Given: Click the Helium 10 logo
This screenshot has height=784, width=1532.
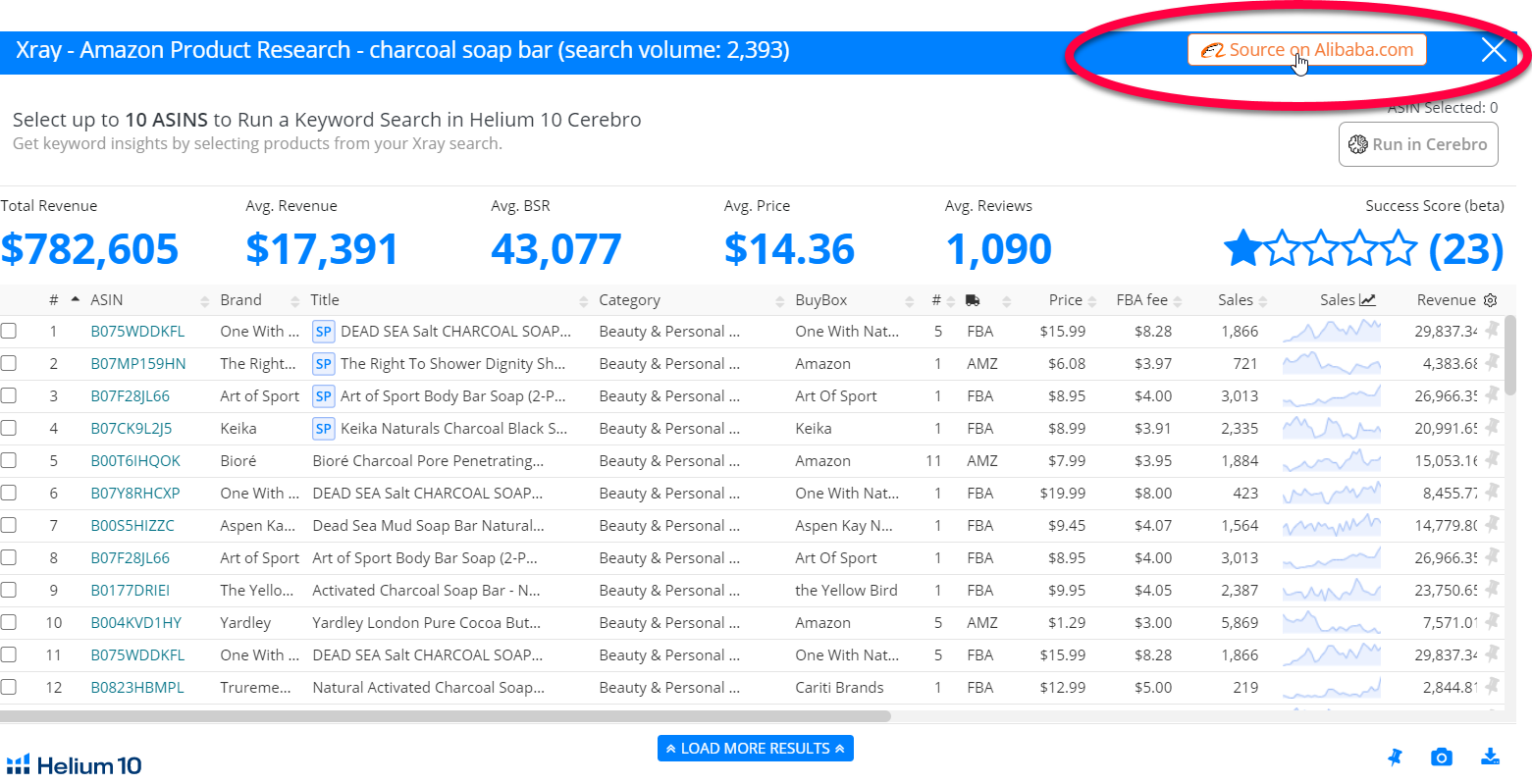Looking at the screenshot, I should (74, 765).
